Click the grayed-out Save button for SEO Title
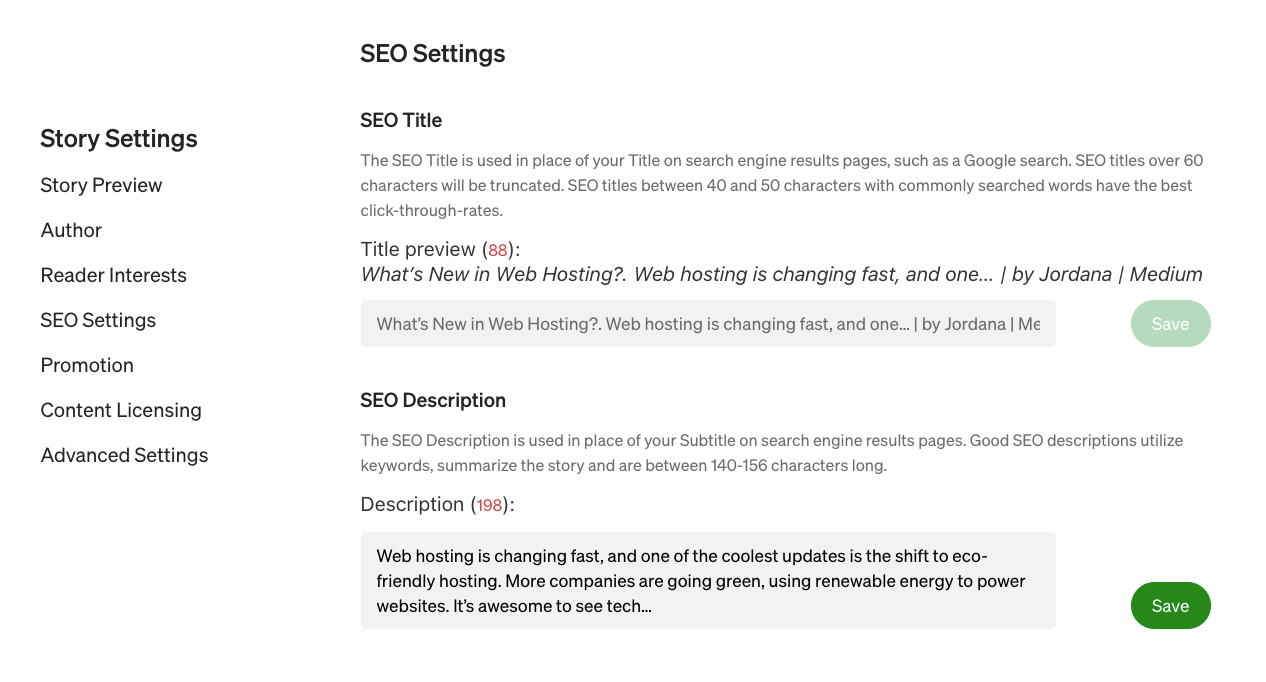 tap(1170, 323)
